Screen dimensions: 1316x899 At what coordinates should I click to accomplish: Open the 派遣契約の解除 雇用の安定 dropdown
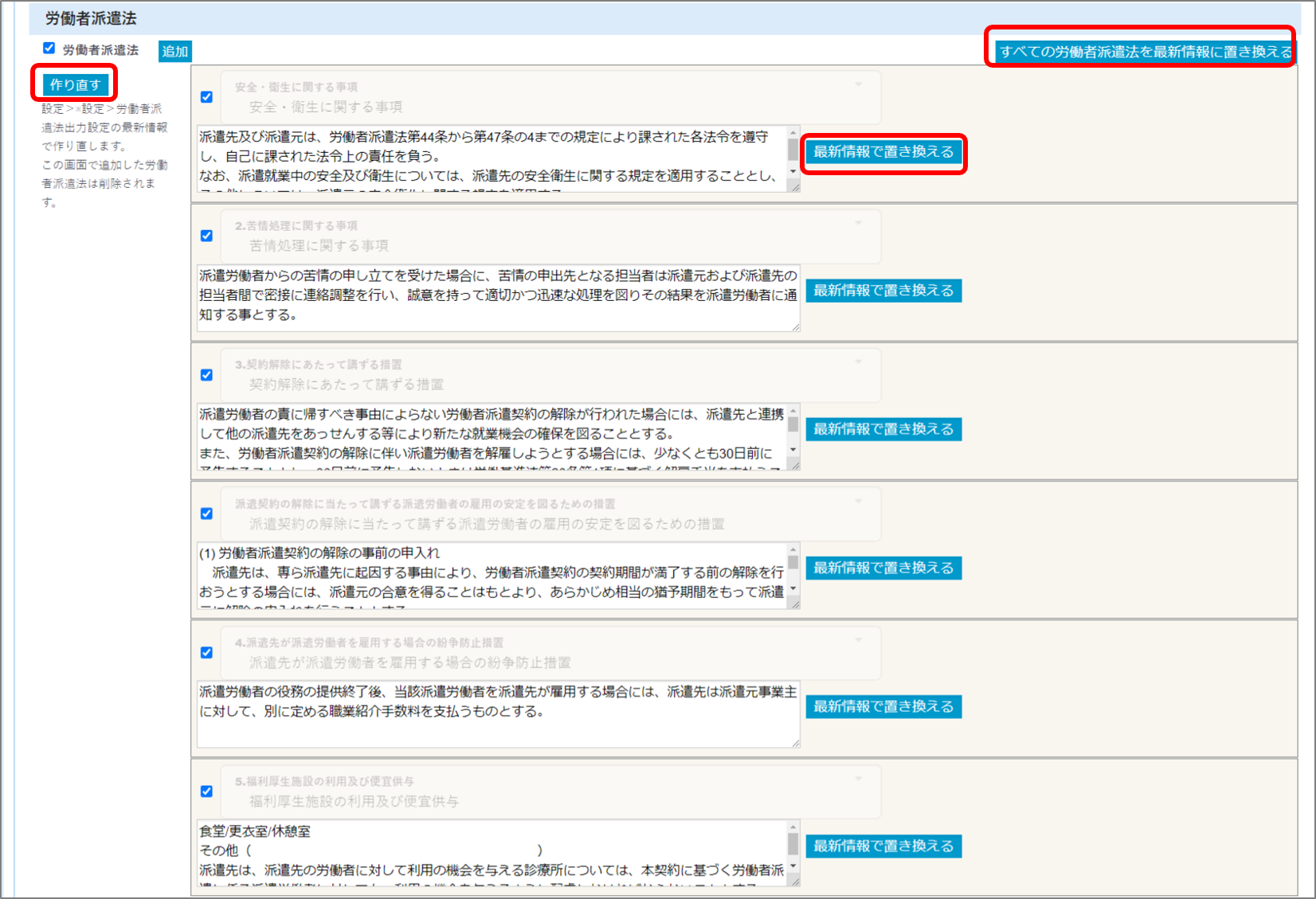[x=550, y=514]
